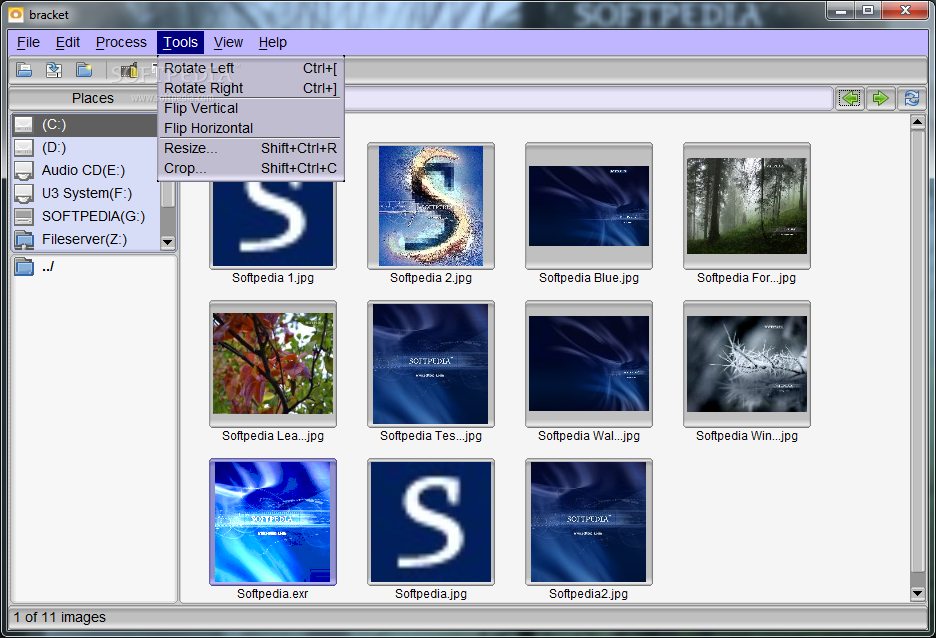The height and width of the screenshot is (638, 936).
Task: Go back with the green left arrow
Action: click(849, 98)
